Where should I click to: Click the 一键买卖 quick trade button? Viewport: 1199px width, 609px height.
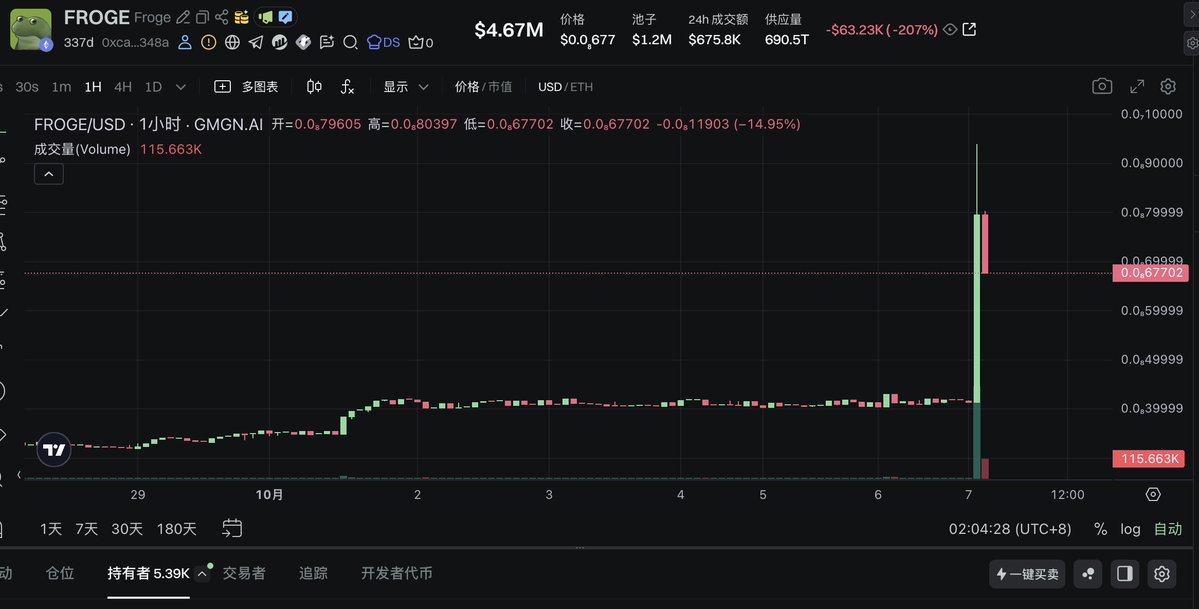pos(1027,574)
